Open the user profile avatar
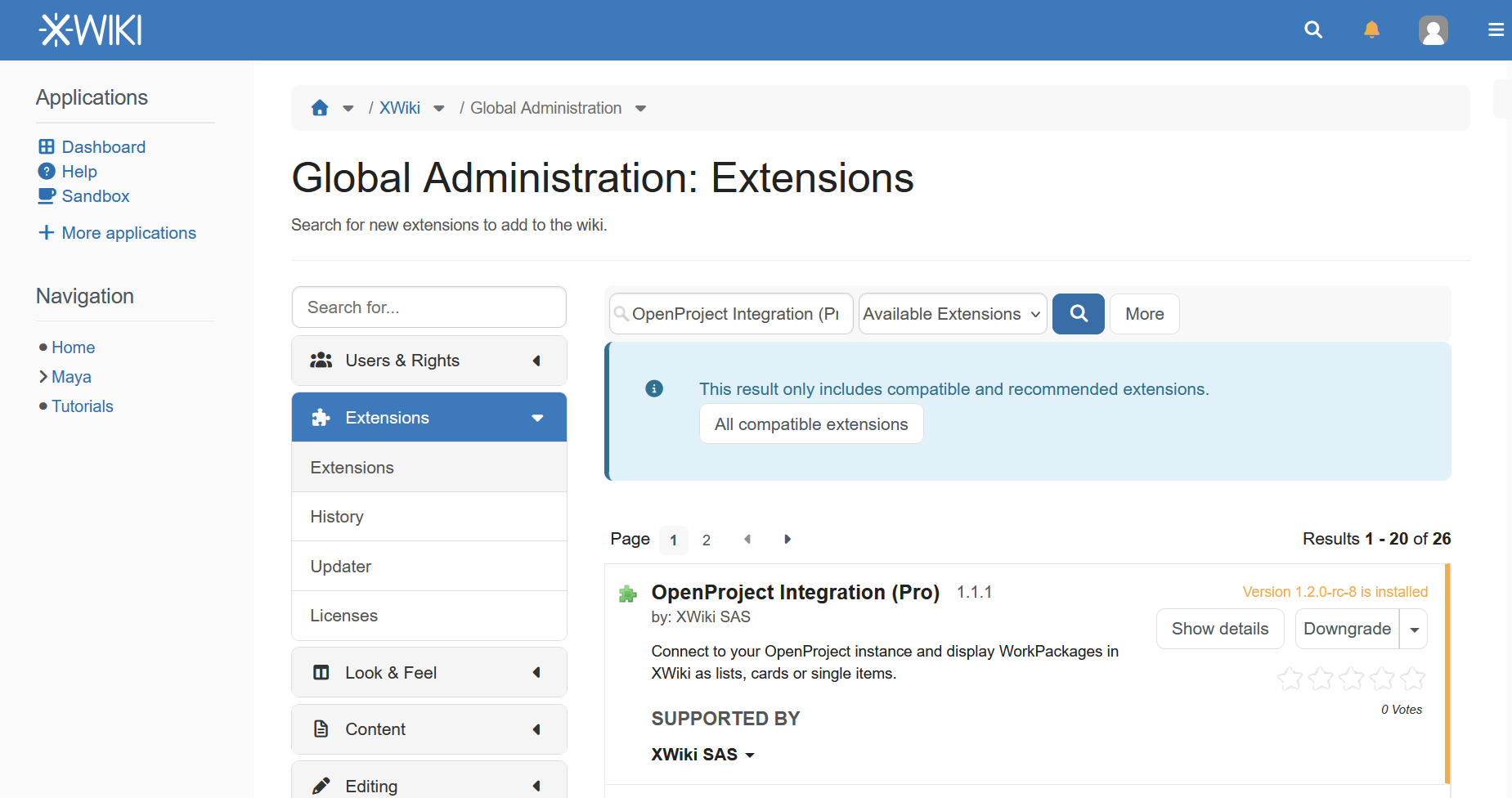 (x=1433, y=30)
